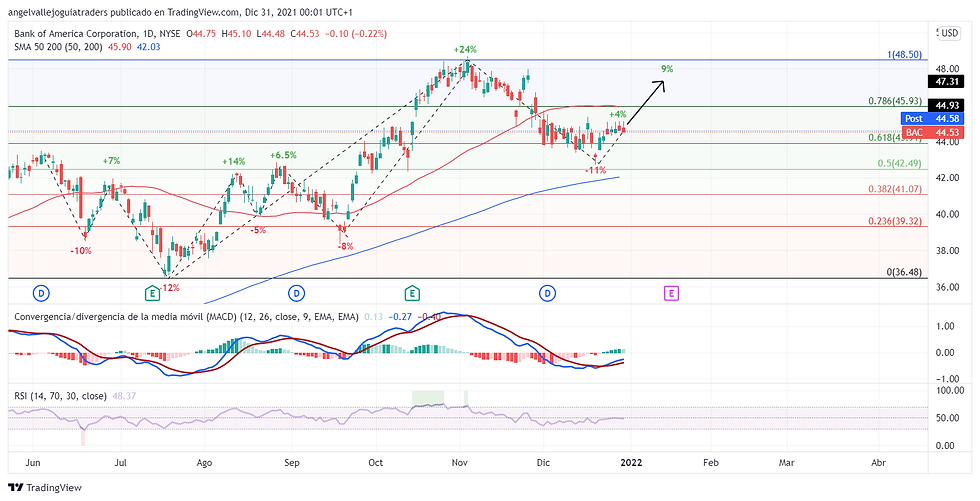The height and width of the screenshot is (501, 980).
Task: Select the green 9% target annotation
Action: click(668, 69)
